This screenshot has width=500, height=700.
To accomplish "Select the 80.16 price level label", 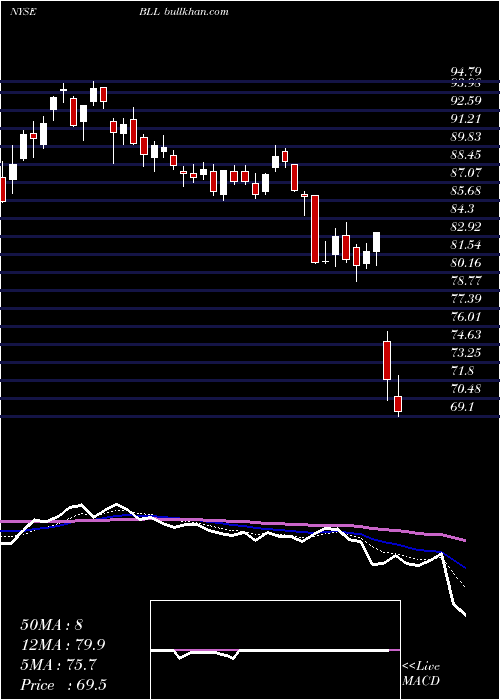I will pos(465,263).
